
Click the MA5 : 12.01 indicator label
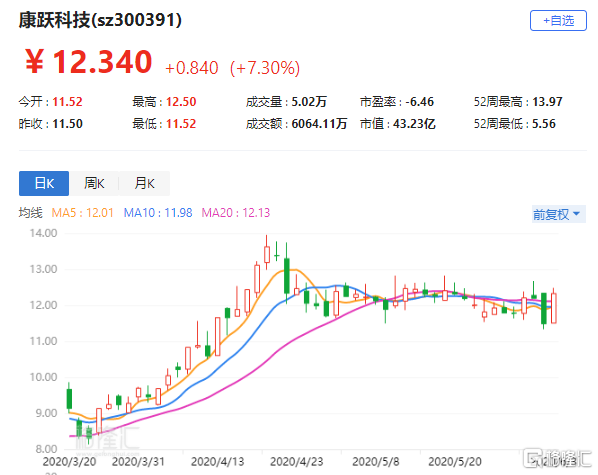(x=83, y=213)
